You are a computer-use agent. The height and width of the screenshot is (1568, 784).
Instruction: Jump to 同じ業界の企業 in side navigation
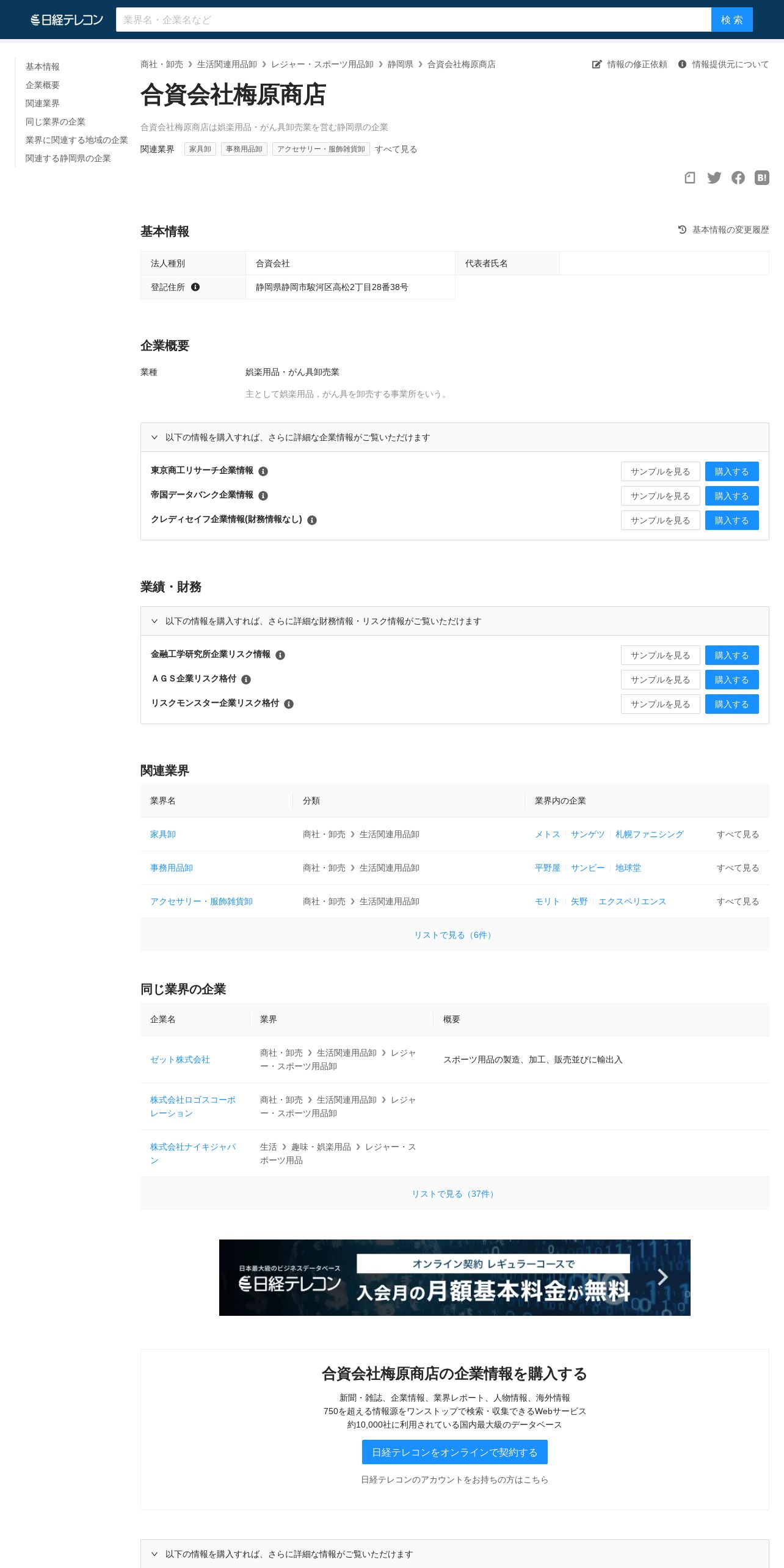point(56,122)
